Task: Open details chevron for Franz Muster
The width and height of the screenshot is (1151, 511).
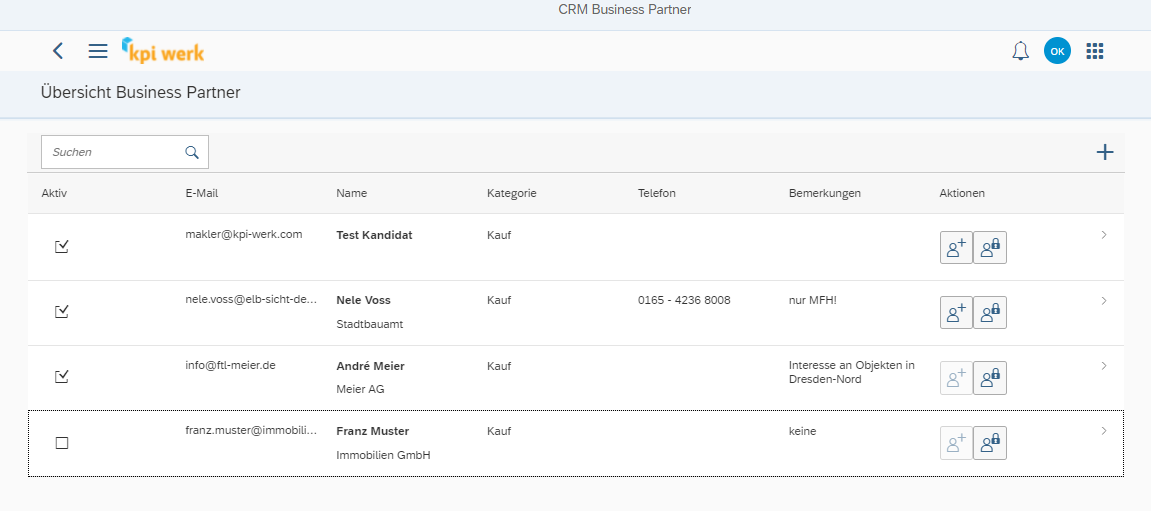Action: [1103, 431]
